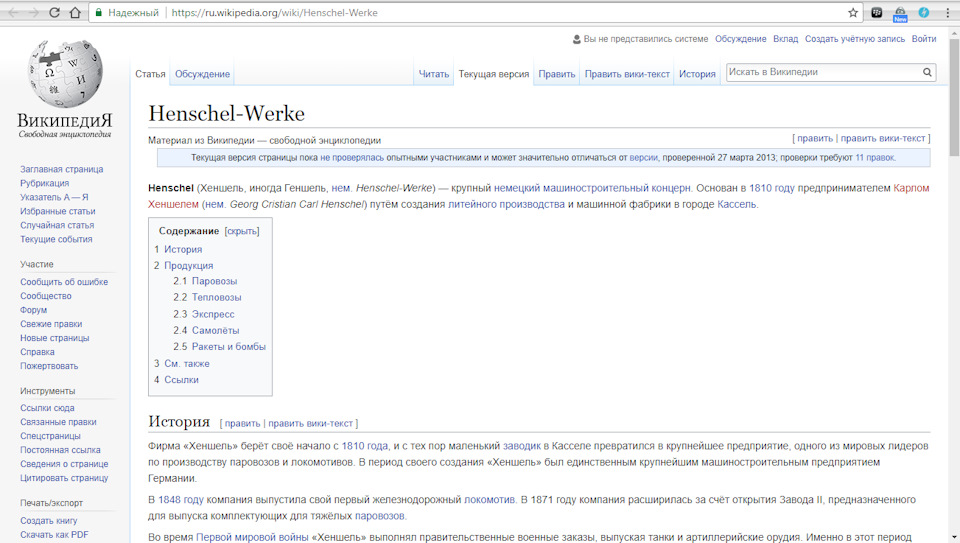Open Обсуждение link in top user bar

pos(740,39)
